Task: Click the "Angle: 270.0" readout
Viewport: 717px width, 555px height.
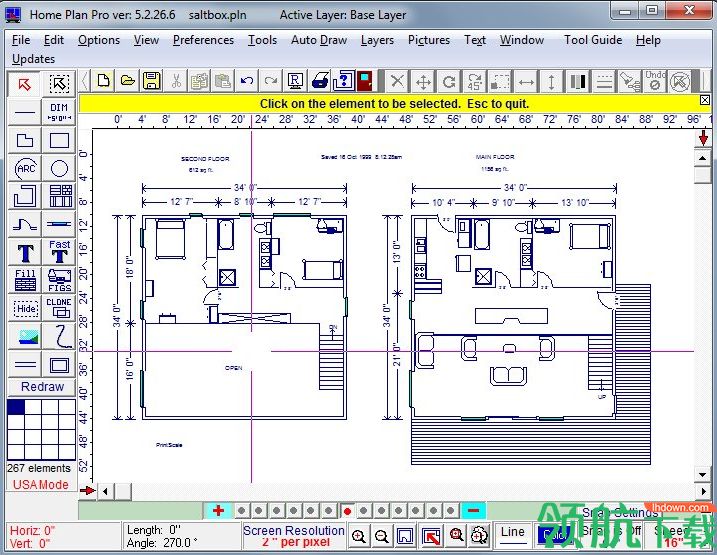Action: (162, 543)
